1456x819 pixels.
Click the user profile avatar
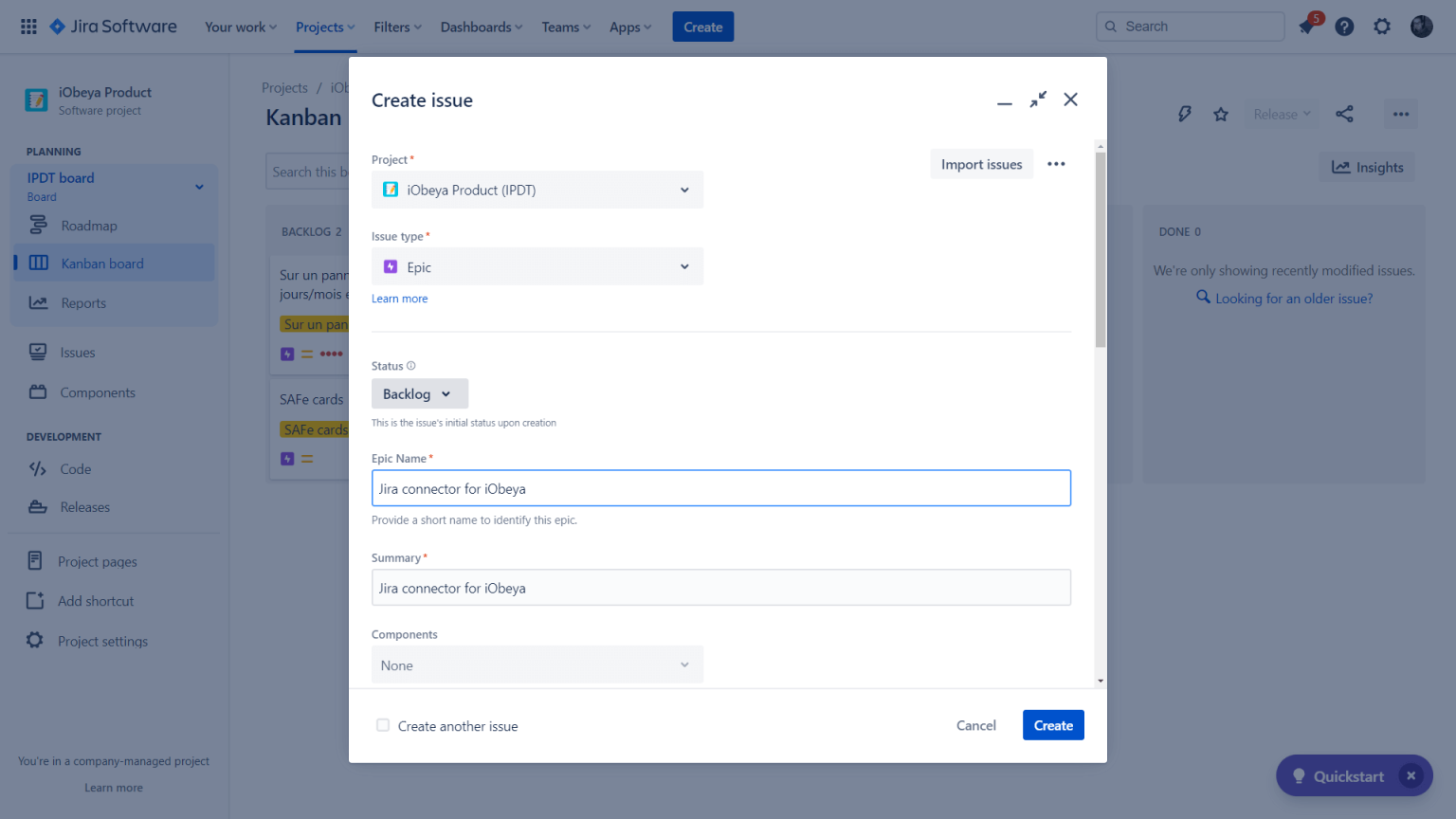1421,27
